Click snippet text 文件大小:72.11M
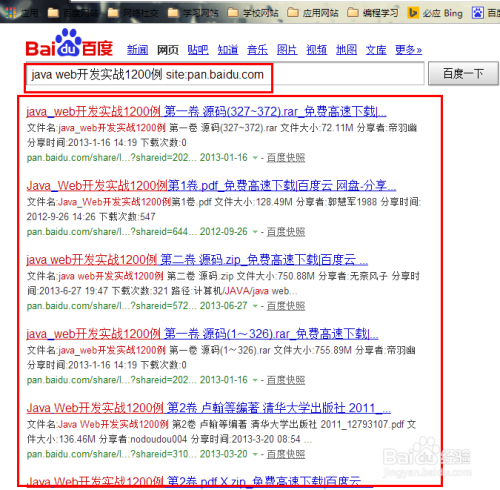Image resolution: width=500 pixels, height=490 pixels. coord(317,128)
